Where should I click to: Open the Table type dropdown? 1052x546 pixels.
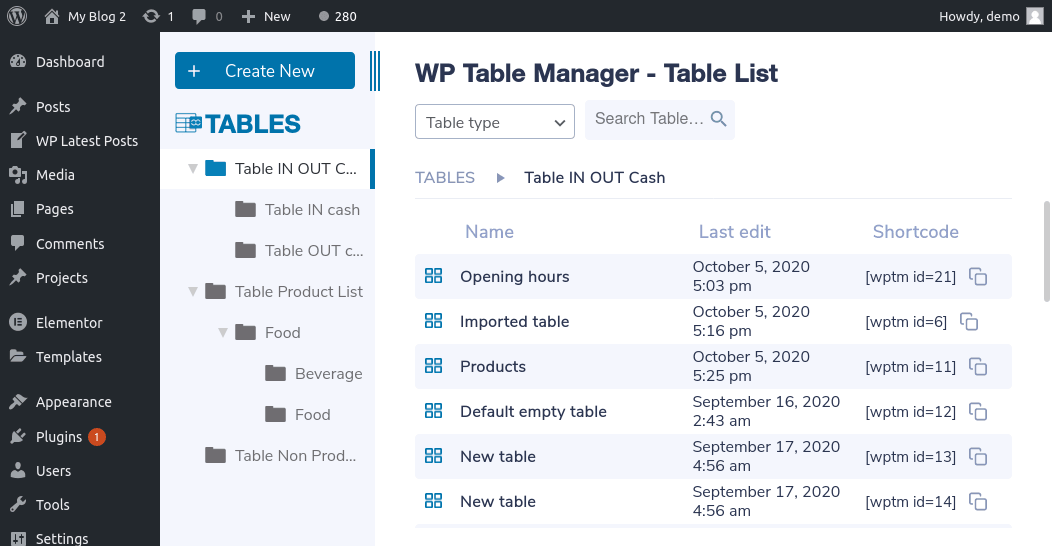(x=494, y=122)
